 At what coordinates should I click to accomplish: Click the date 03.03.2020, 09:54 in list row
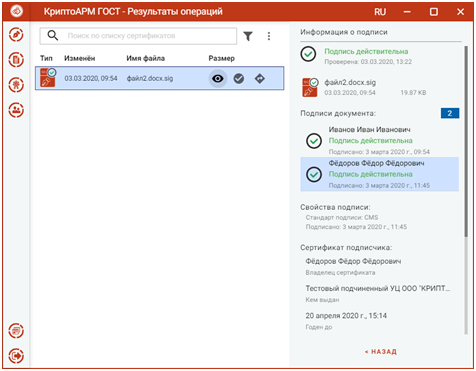pyautogui.click(x=91, y=79)
